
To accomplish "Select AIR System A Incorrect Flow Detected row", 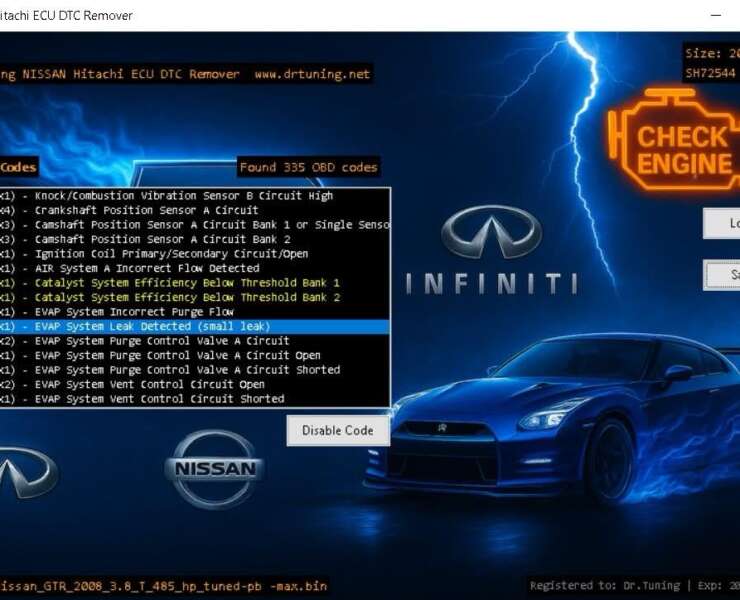I will (x=195, y=268).
